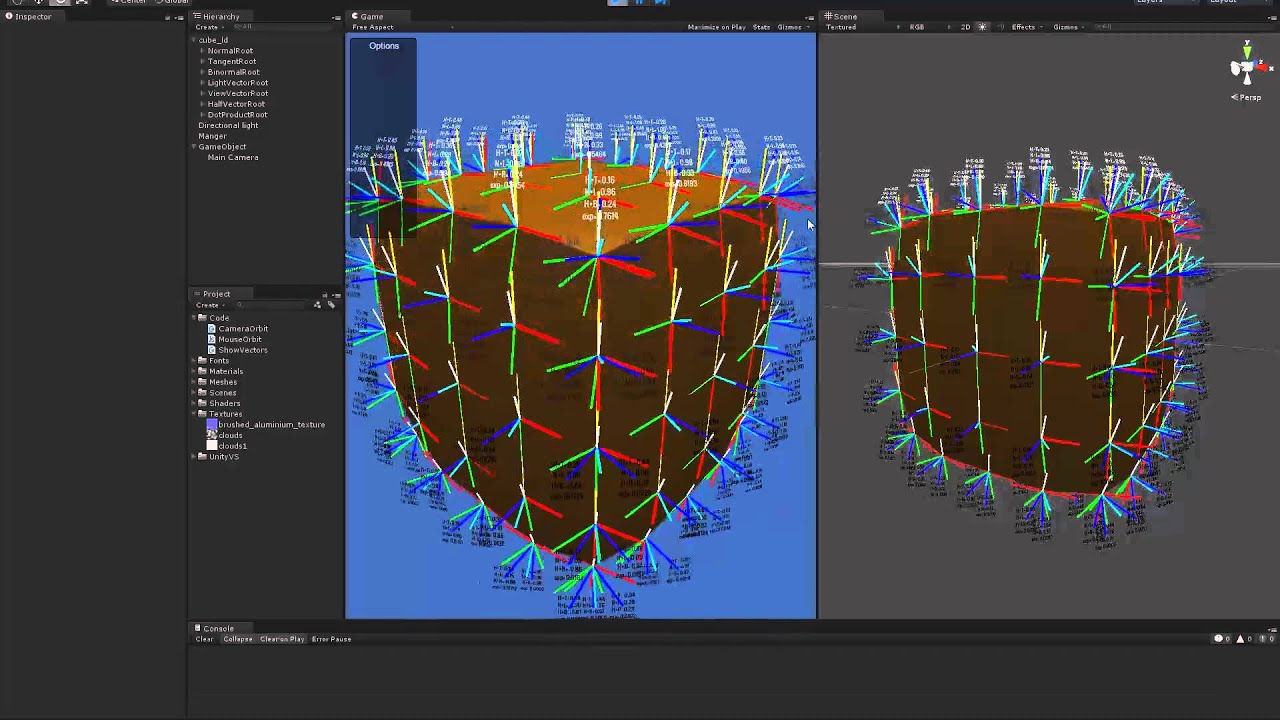Select Main Camera in Hierarchy
The height and width of the screenshot is (720, 1280).
click(233, 157)
